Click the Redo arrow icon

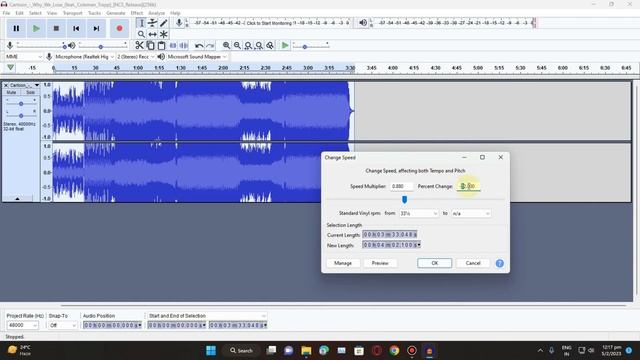(x=210, y=46)
